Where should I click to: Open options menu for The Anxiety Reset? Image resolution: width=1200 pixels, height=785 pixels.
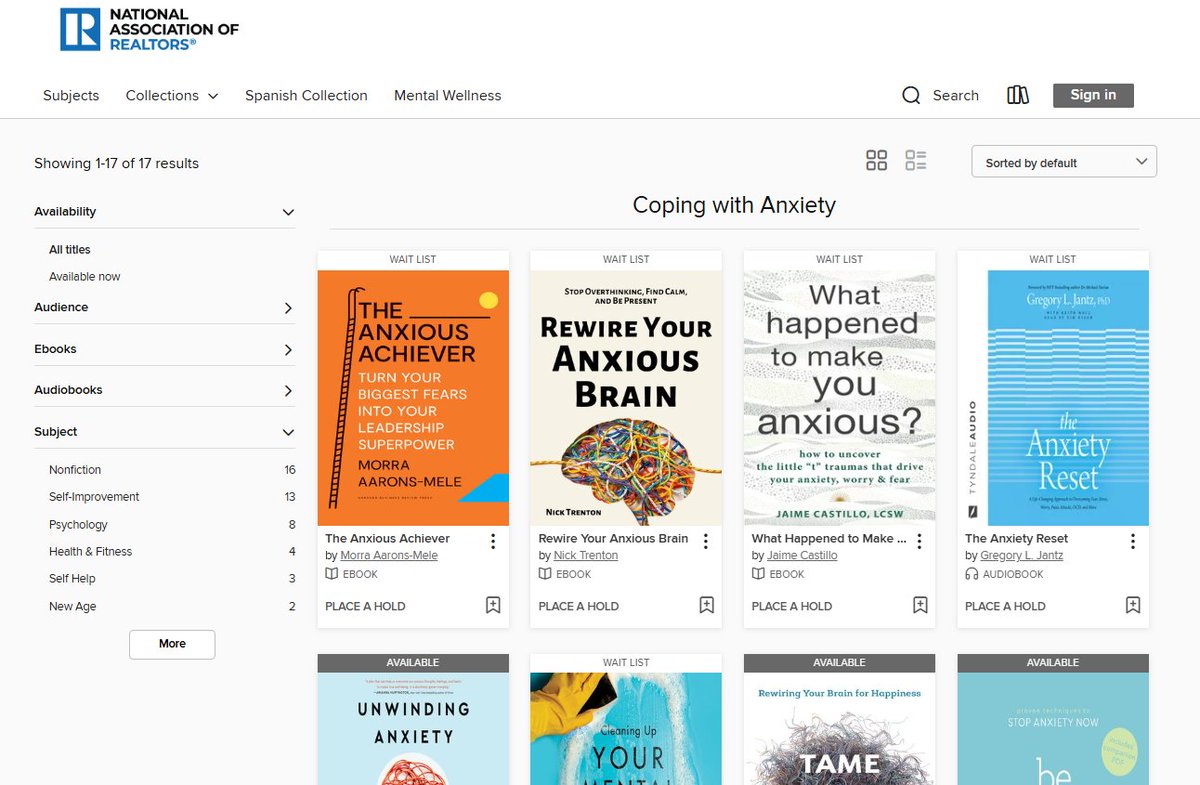pos(1133,541)
